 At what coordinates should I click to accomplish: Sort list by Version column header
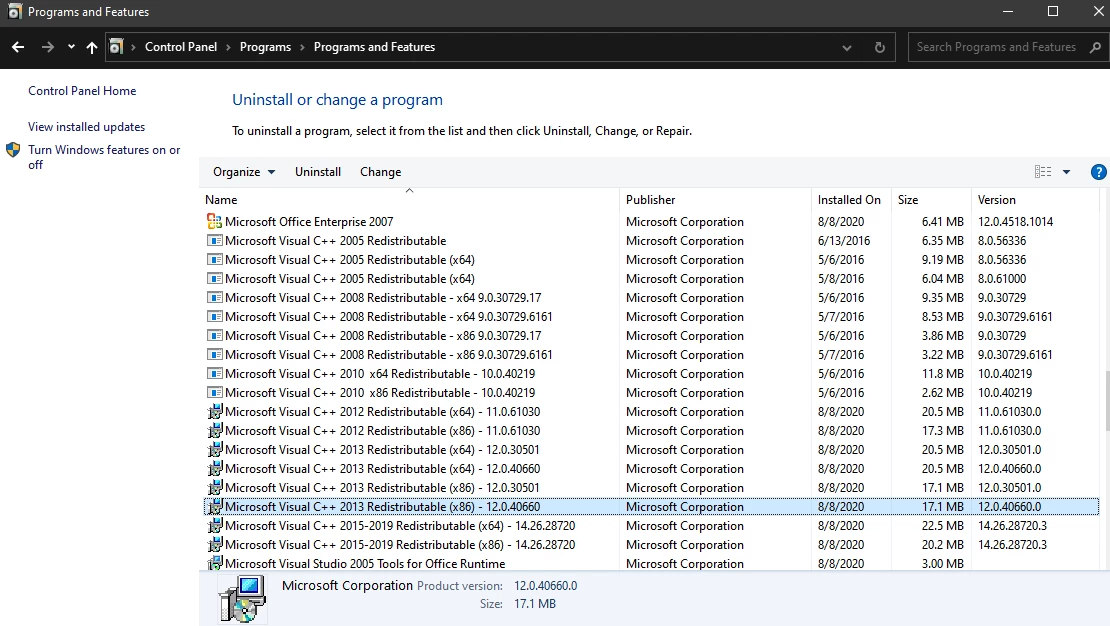pos(1035,200)
